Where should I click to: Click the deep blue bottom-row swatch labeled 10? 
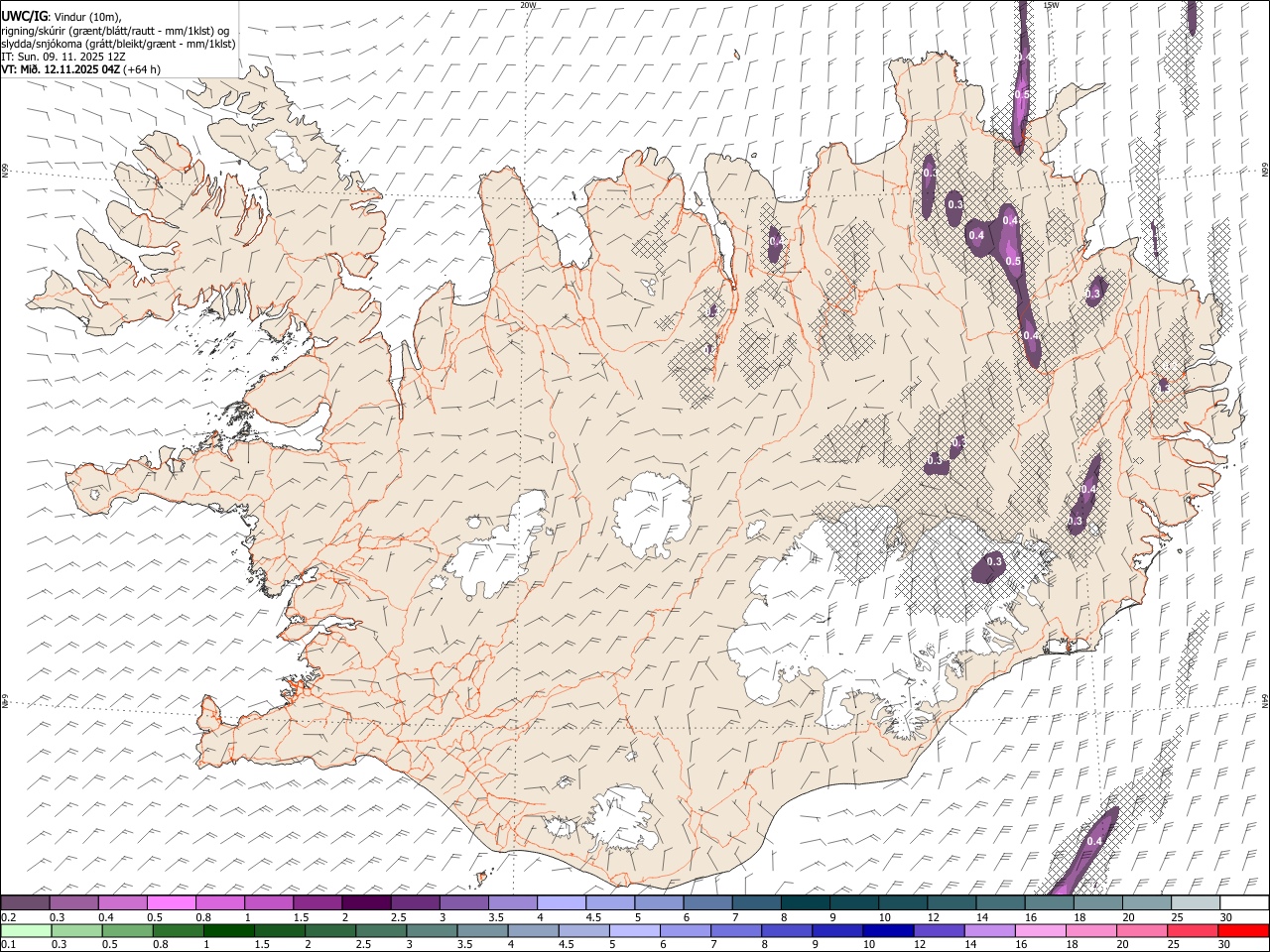[889, 930]
